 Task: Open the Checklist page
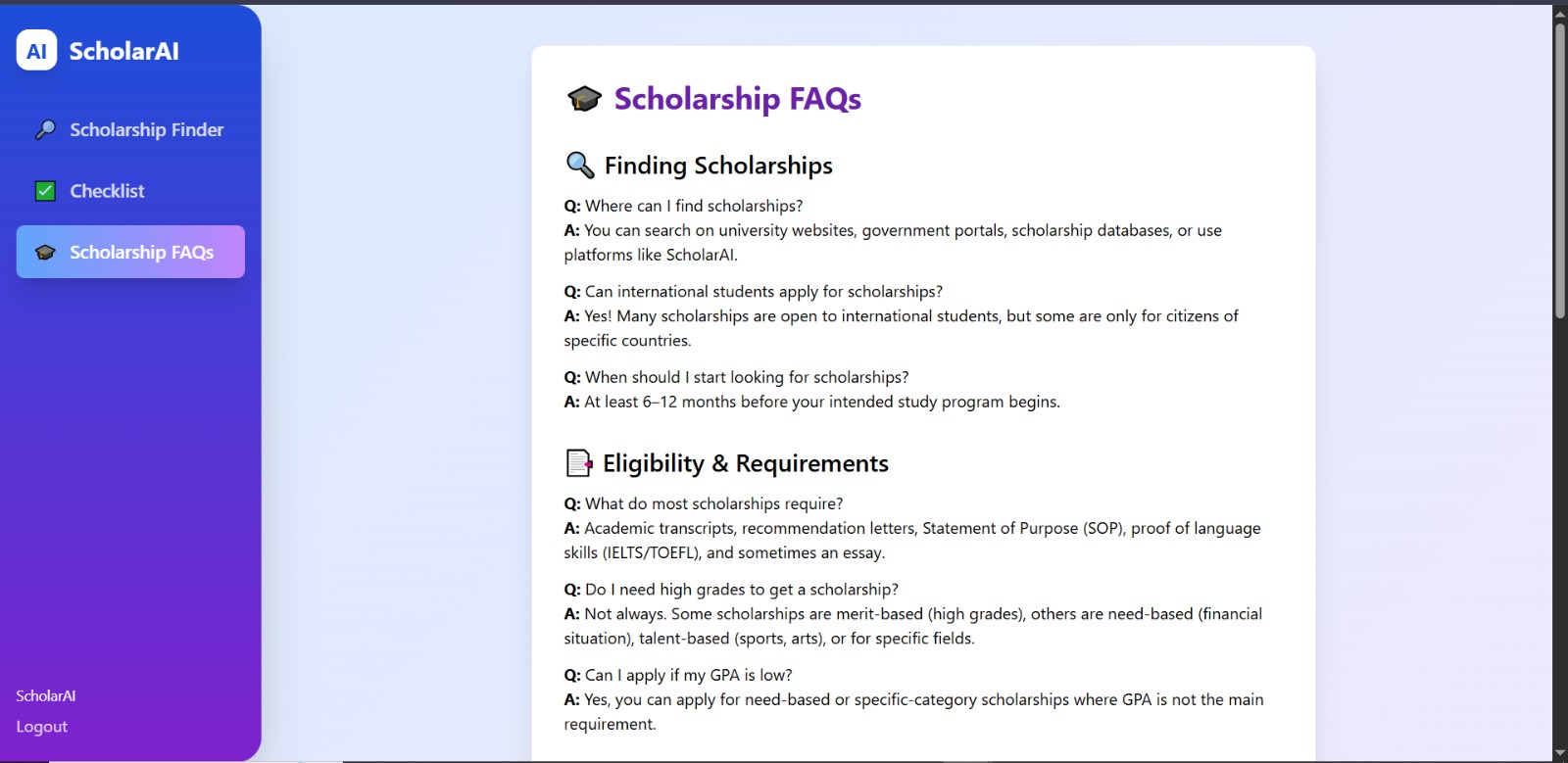pos(107,191)
